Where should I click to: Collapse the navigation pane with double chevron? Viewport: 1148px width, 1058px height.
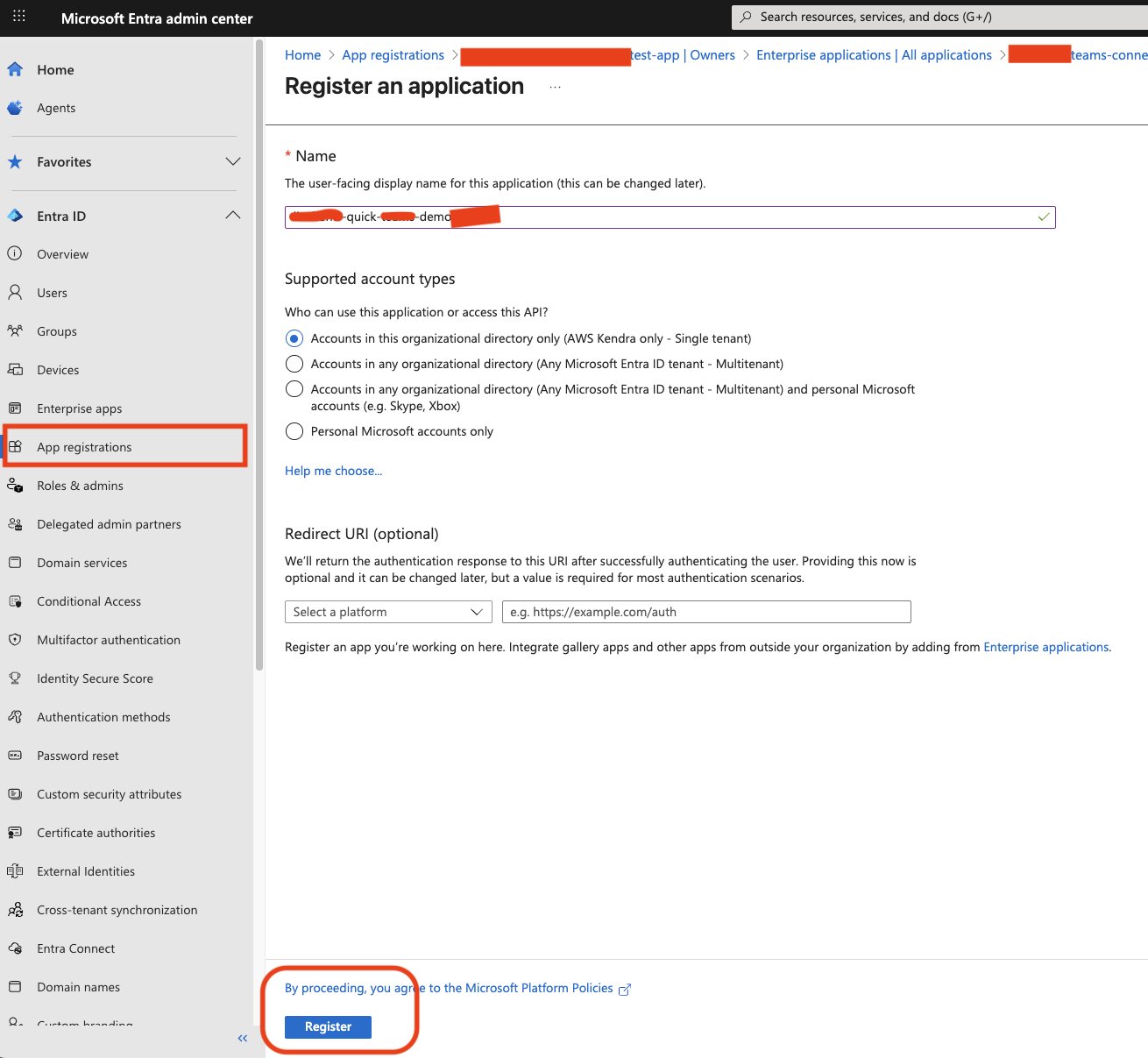pos(243,1038)
